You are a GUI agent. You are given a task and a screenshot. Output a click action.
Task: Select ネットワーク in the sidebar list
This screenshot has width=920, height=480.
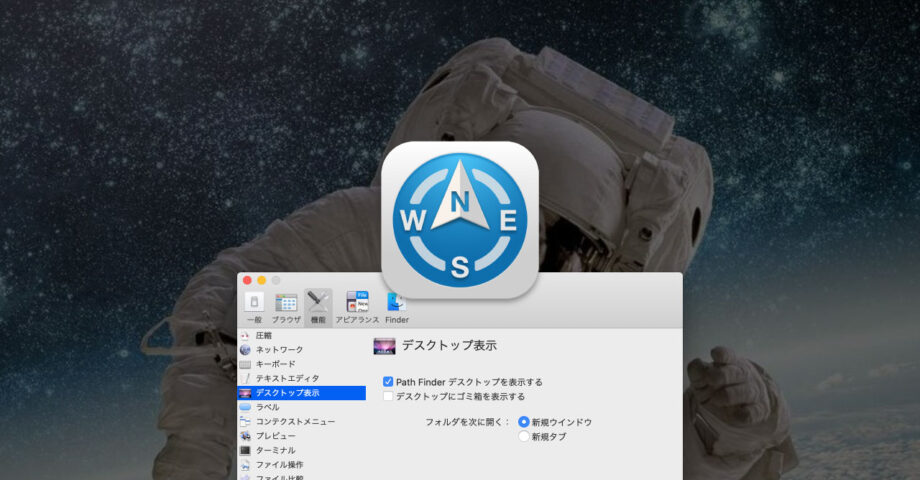tap(302, 350)
